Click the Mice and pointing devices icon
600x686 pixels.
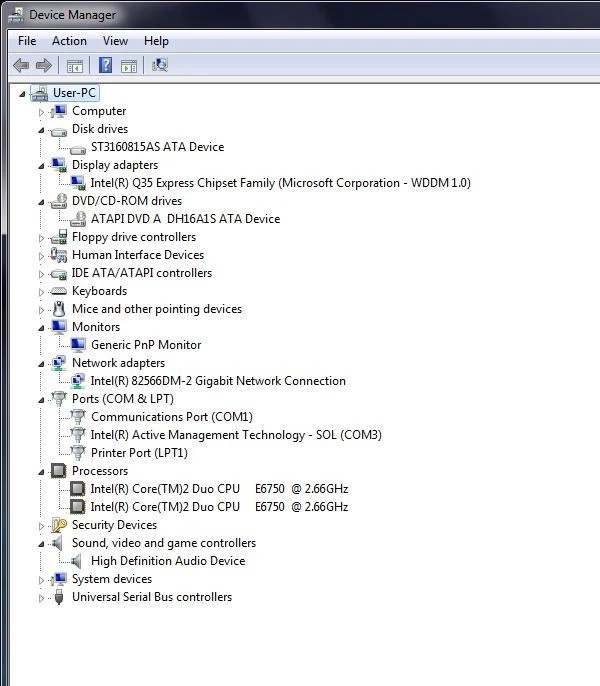59,309
